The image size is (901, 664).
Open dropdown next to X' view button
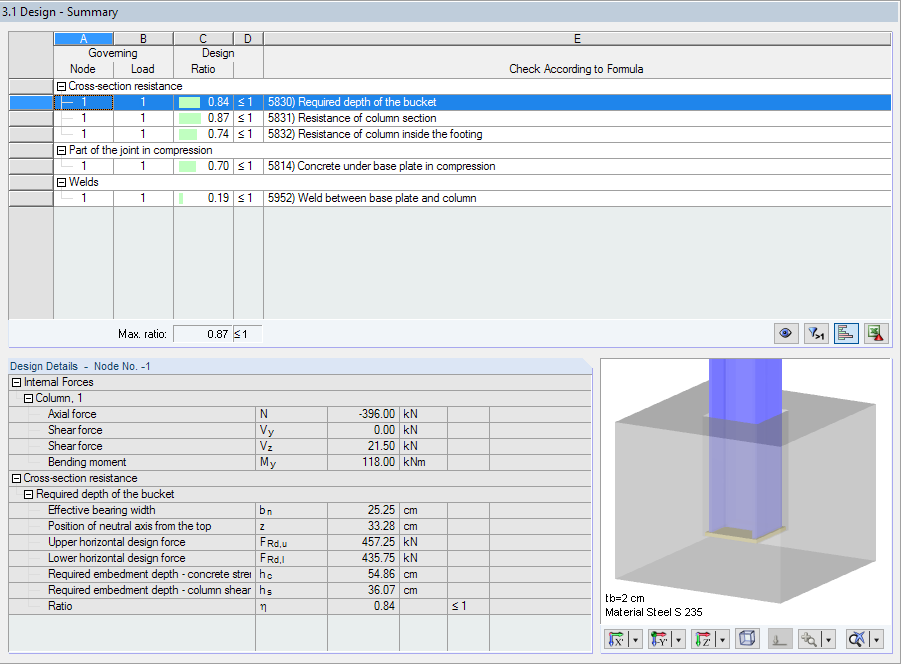click(634, 638)
